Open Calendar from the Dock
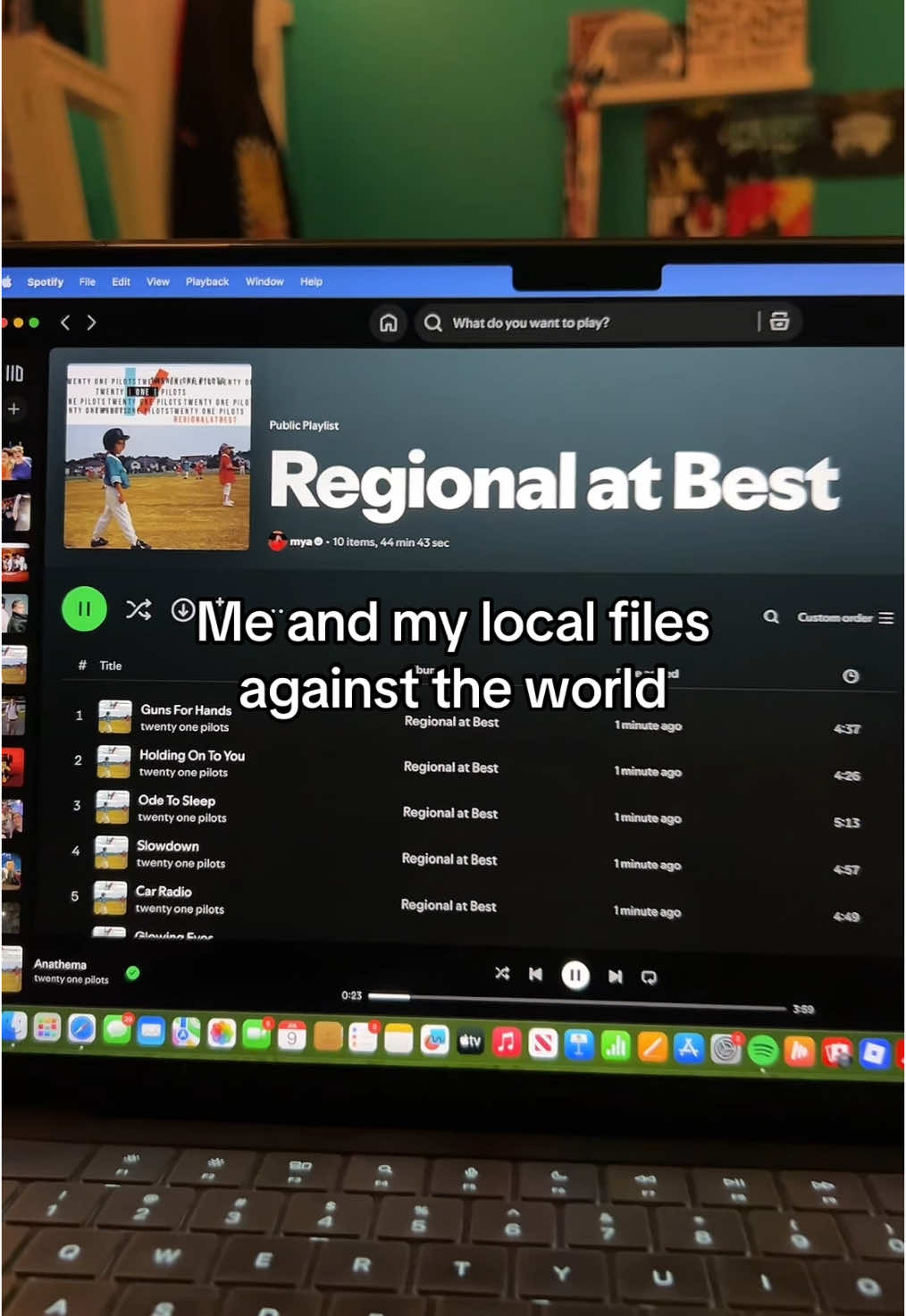Image resolution: width=906 pixels, height=1316 pixels. (x=291, y=1035)
